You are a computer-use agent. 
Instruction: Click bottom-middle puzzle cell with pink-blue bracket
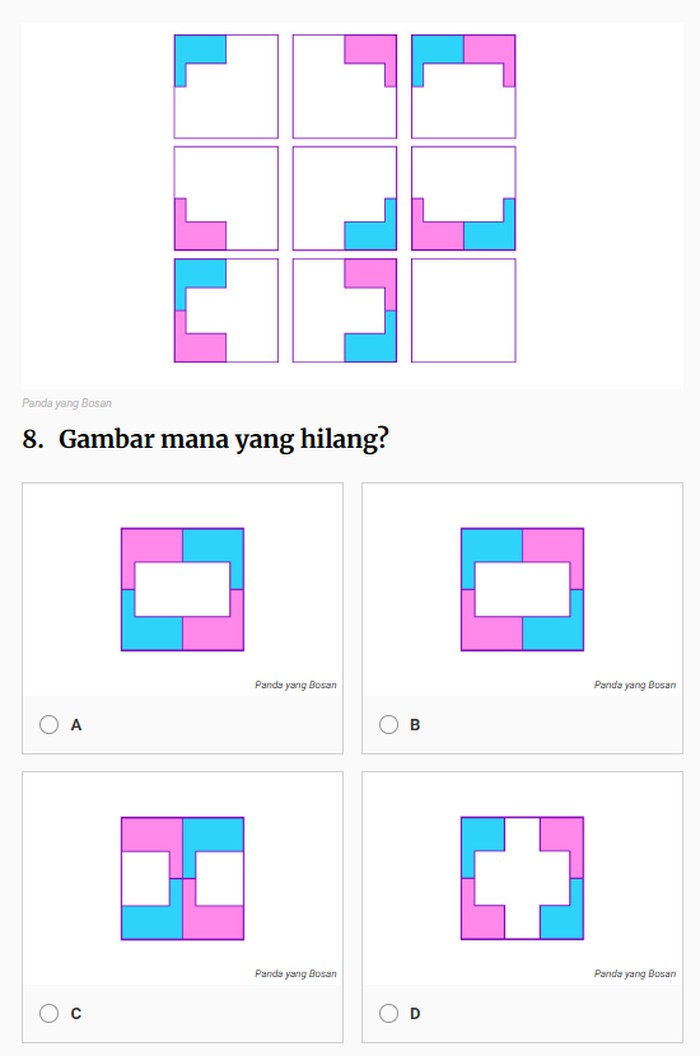pos(345,310)
